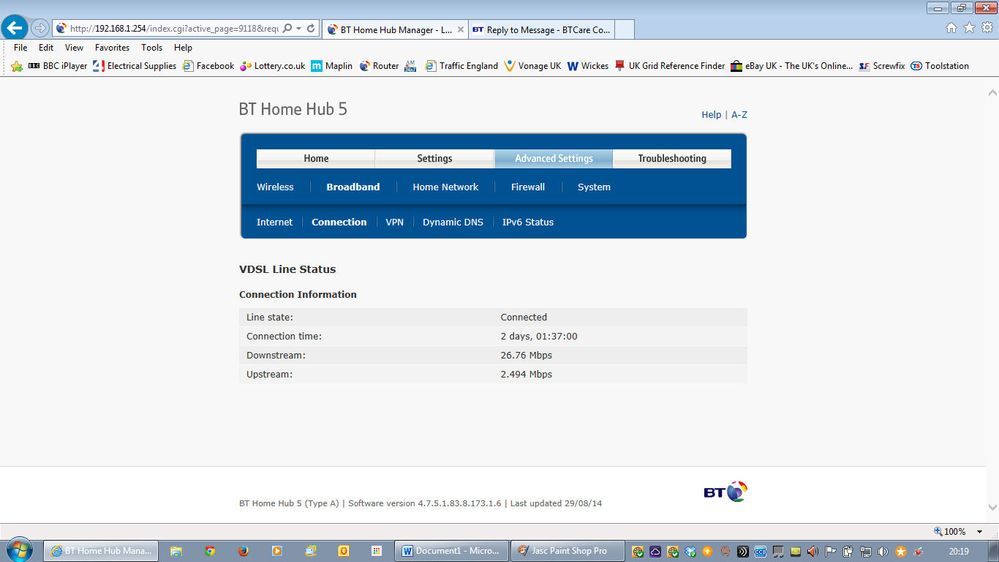
Task: Open Toolstation bookmark
Action: [940, 66]
